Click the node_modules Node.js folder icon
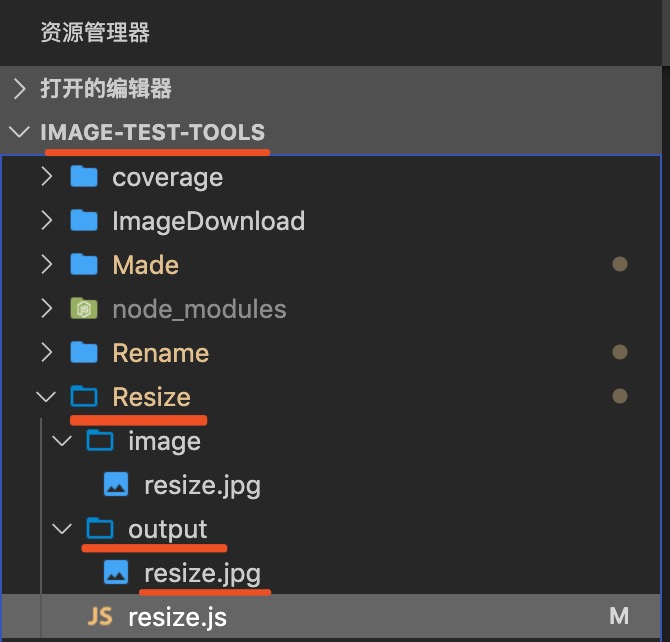 pyautogui.click(x=84, y=308)
